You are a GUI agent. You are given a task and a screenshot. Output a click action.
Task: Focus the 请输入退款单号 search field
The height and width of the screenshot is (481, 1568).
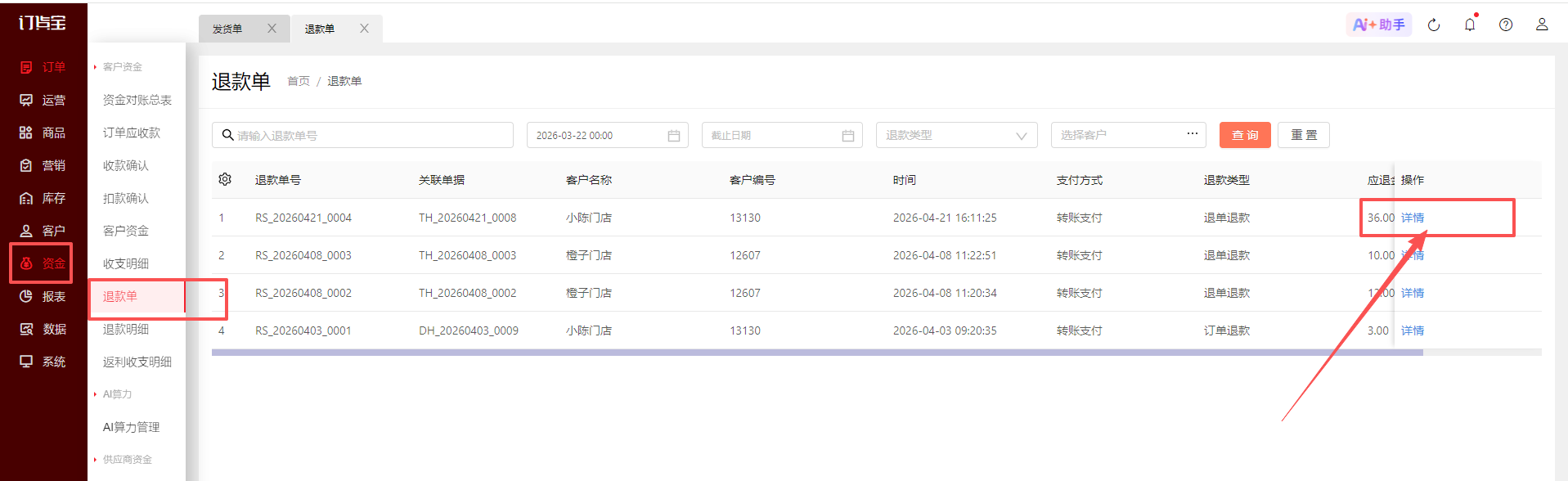[x=362, y=135]
